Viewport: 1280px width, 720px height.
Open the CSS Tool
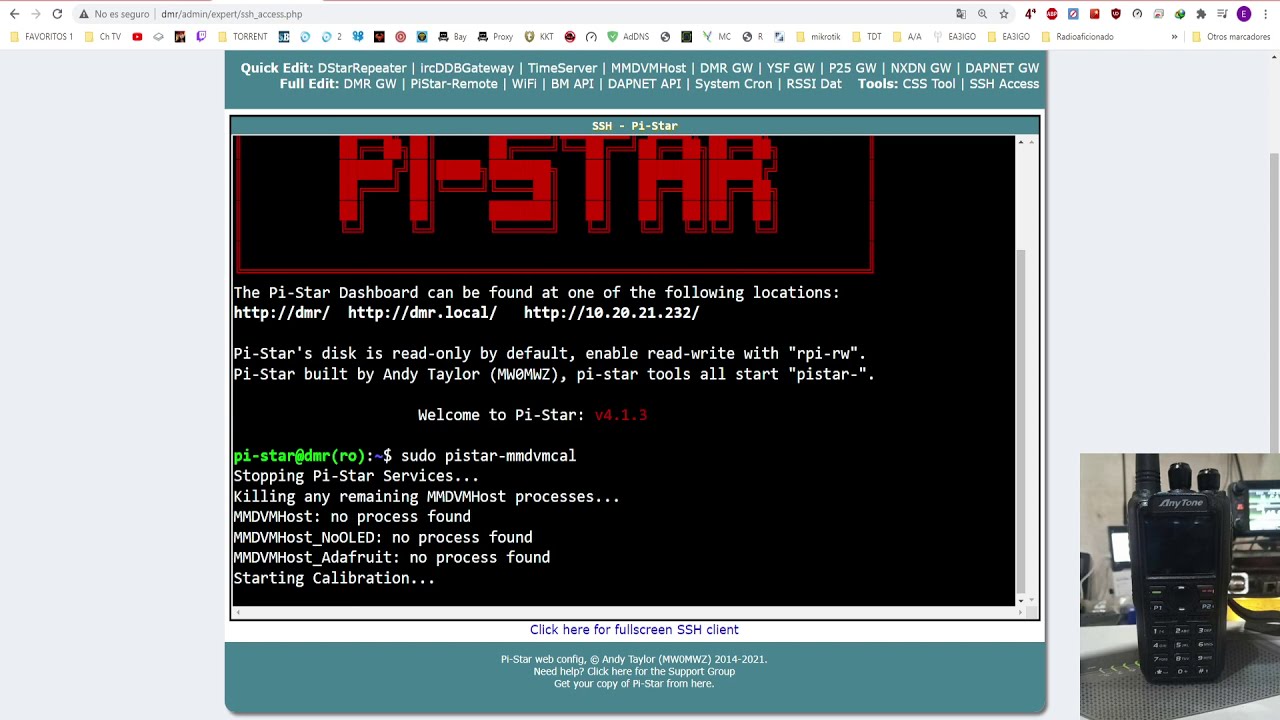pyautogui.click(x=929, y=84)
